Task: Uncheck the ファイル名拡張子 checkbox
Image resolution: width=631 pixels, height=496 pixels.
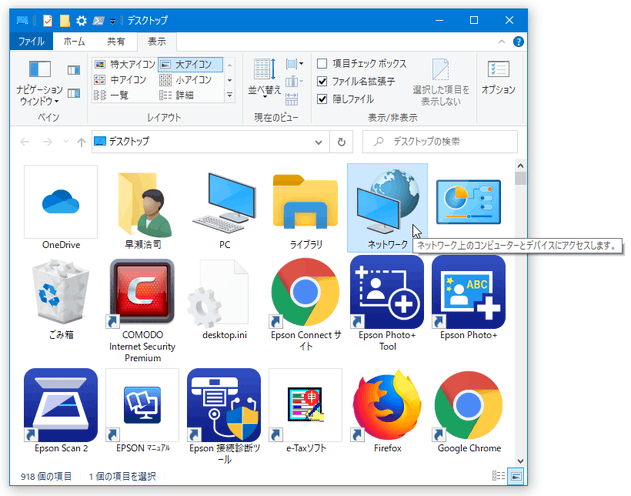Action: click(x=322, y=81)
